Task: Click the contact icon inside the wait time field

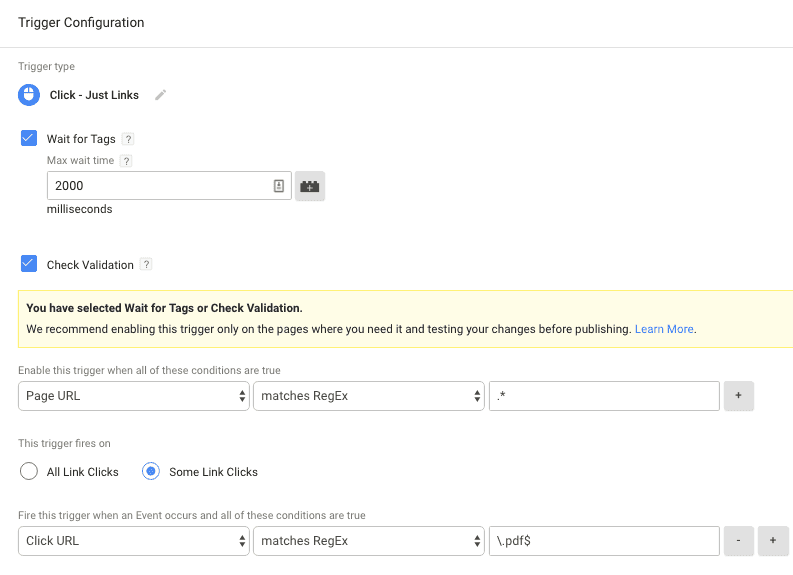Action: [279, 186]
